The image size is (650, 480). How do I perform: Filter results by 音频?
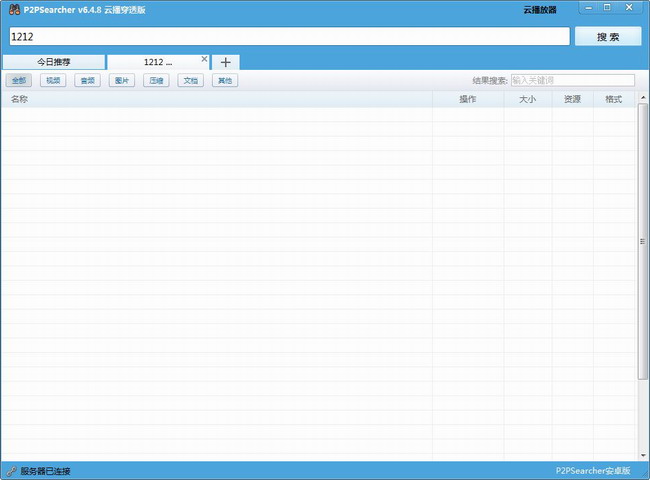pos(87,80)
